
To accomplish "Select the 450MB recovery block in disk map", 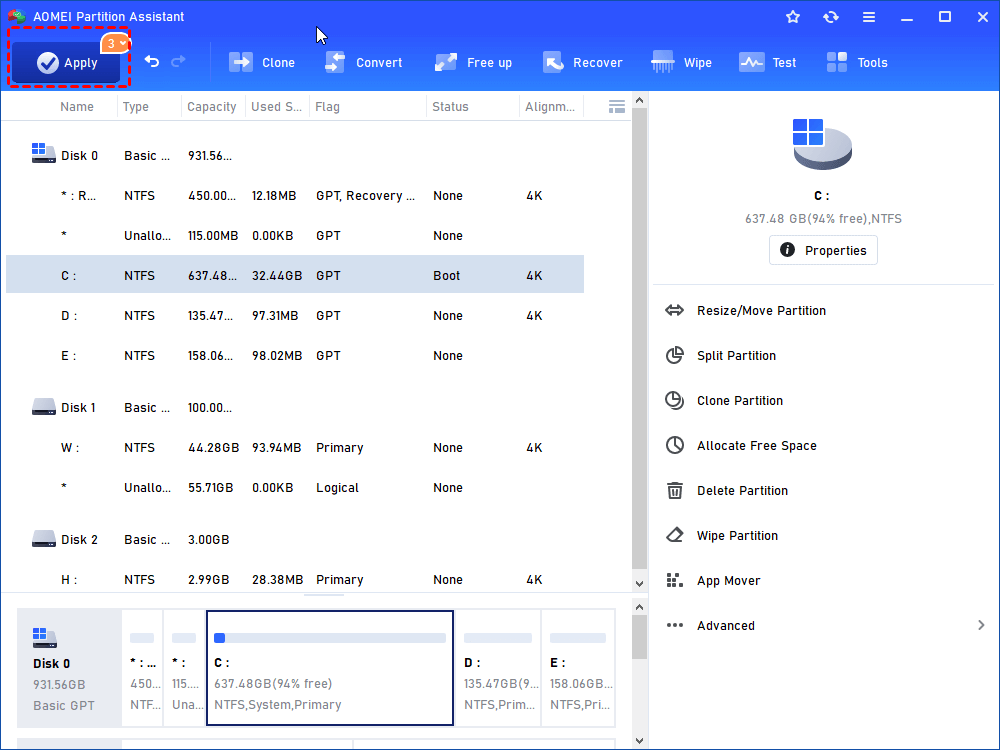I will [142, 668].
